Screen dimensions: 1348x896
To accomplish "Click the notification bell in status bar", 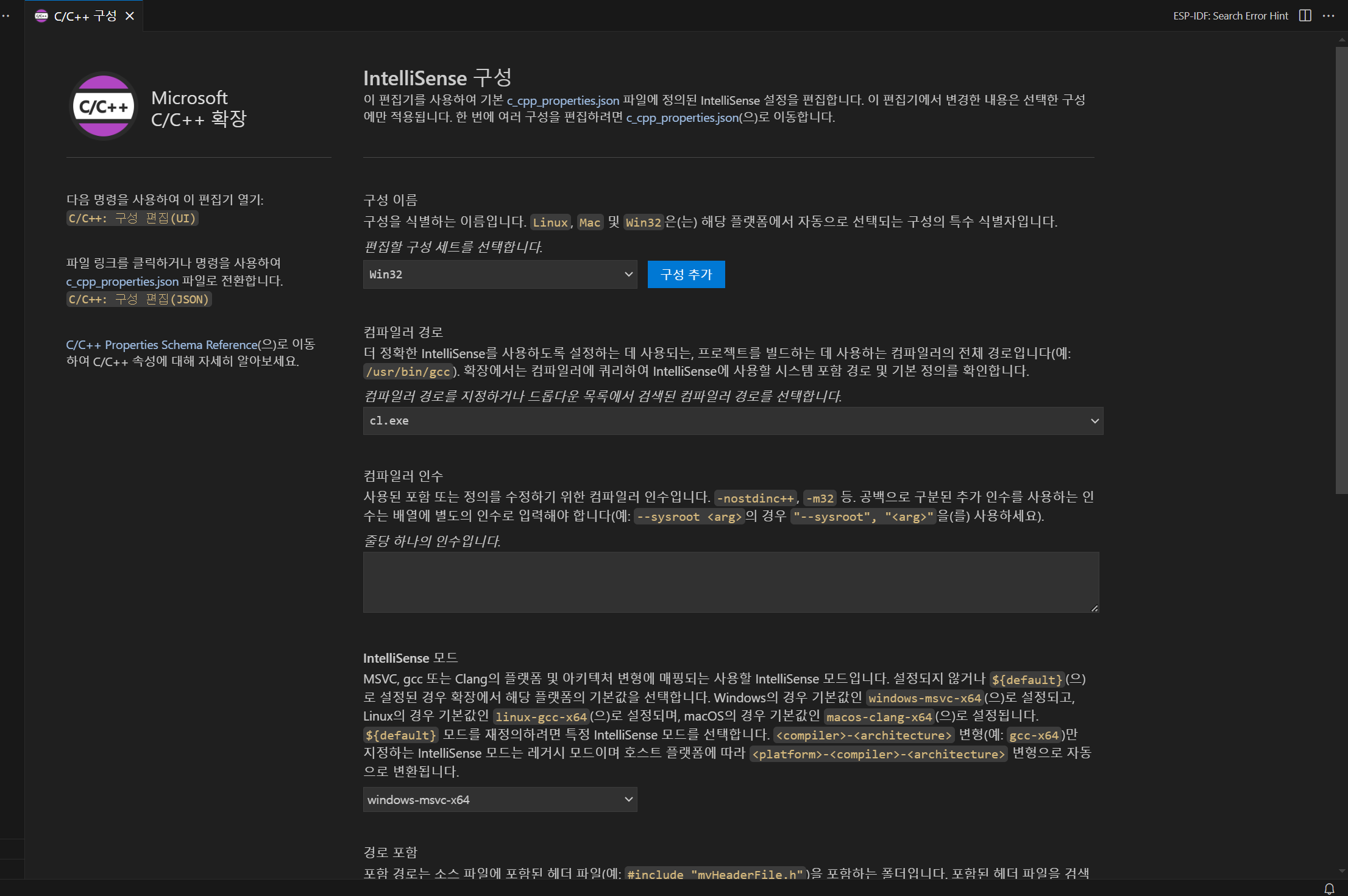I will tap(1329, 889).
